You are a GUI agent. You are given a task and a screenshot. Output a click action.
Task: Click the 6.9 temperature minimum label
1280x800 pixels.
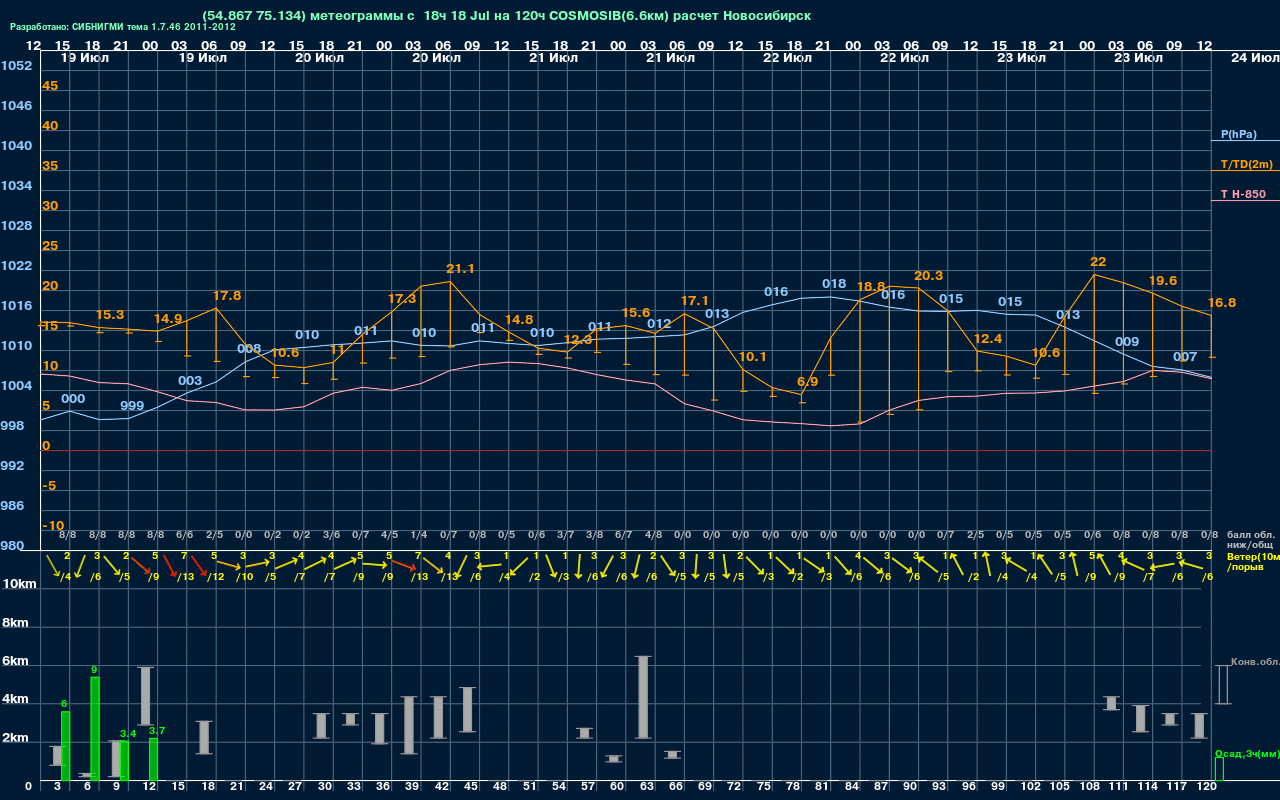[807, 382]
